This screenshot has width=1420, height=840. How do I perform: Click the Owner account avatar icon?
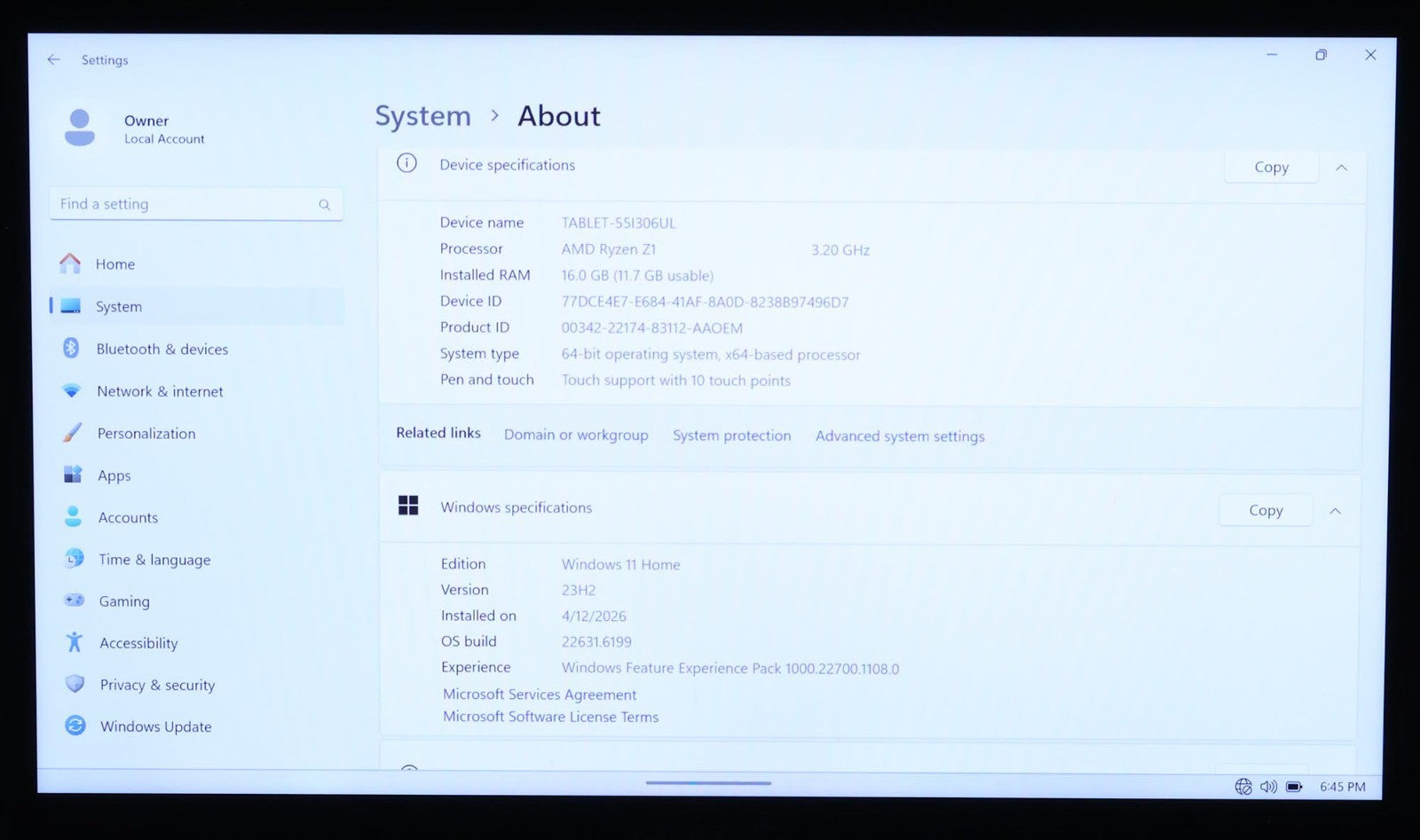click(80, 128)
